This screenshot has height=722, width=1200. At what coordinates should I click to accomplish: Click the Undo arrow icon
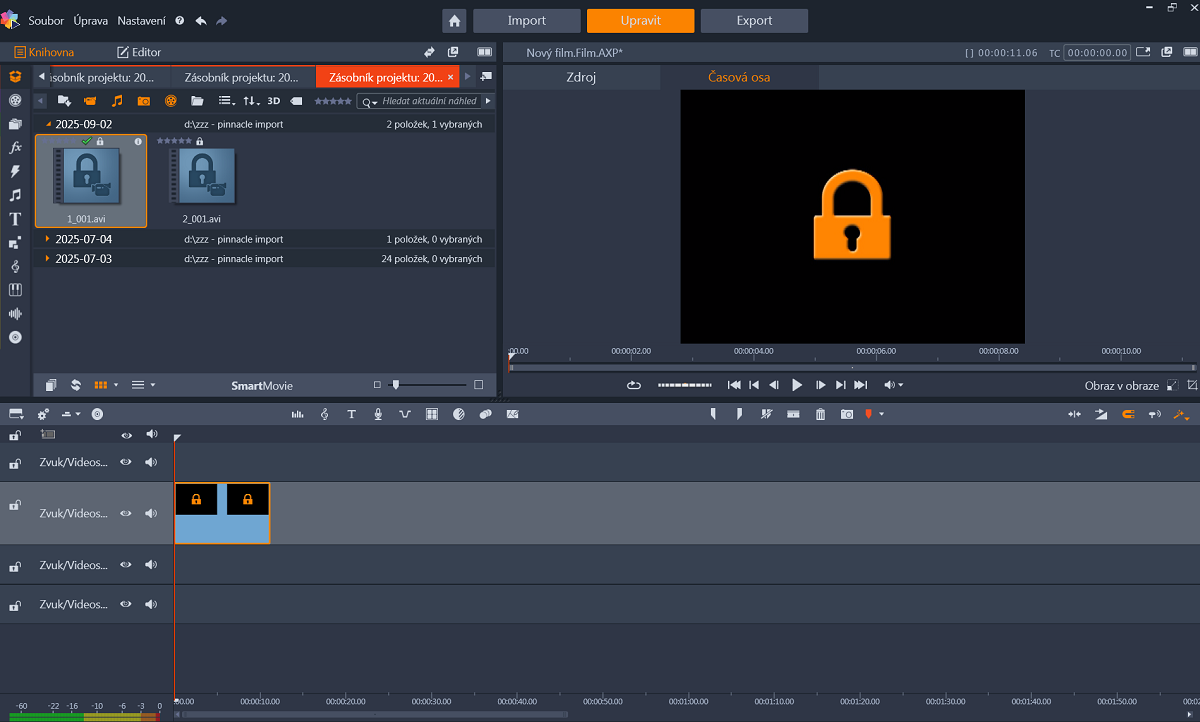pyautogui.click(x=201, y=21)
